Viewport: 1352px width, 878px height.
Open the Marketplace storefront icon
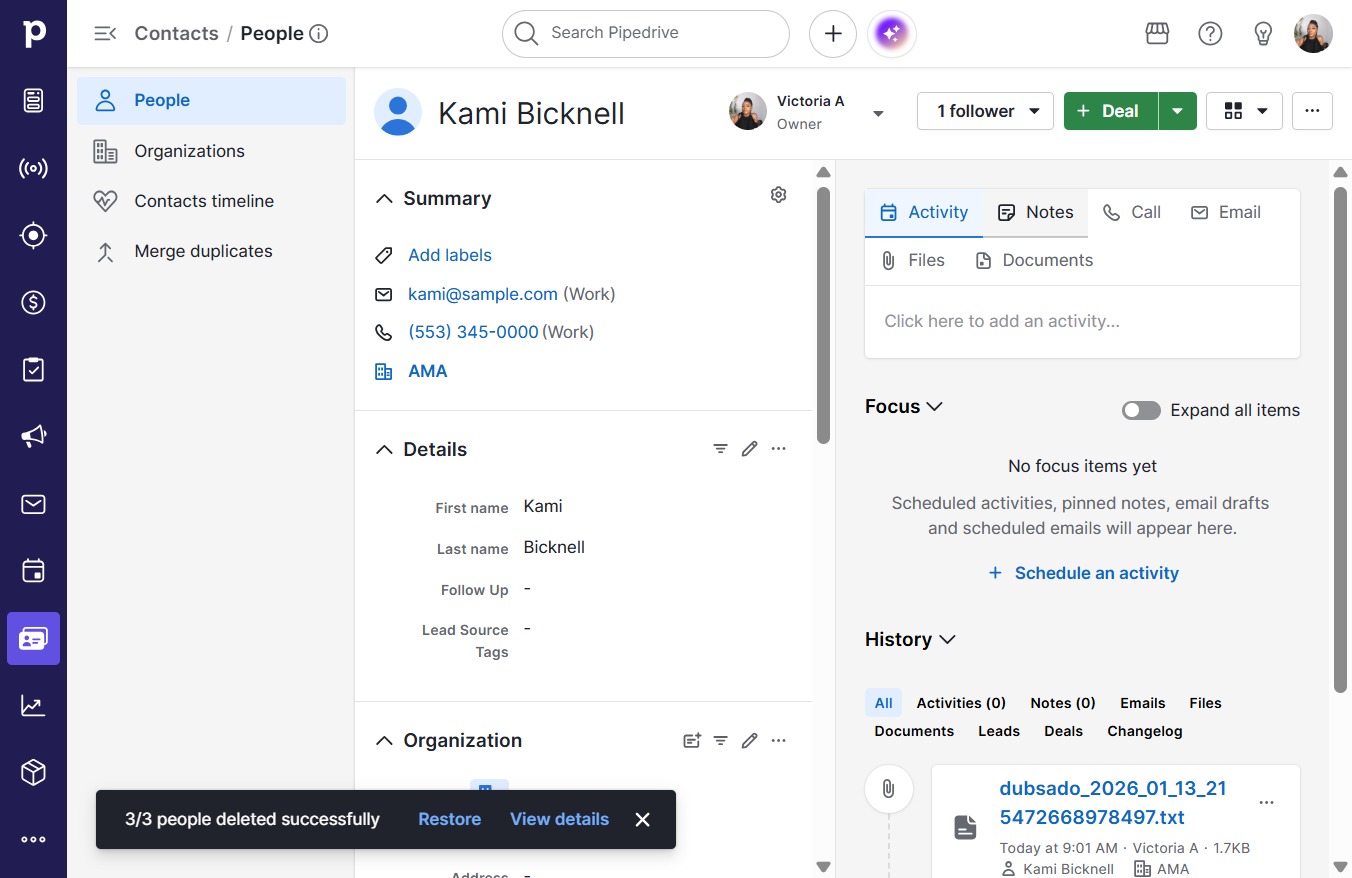(x=1157, y=34)
